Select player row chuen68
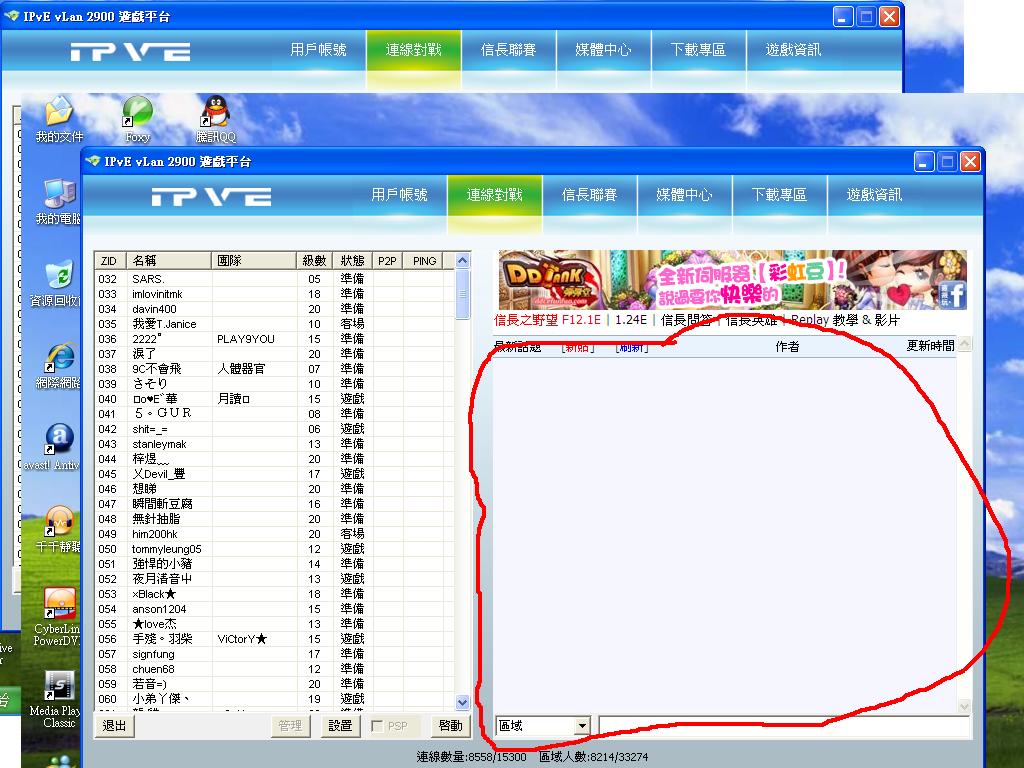 click(274, 669)
